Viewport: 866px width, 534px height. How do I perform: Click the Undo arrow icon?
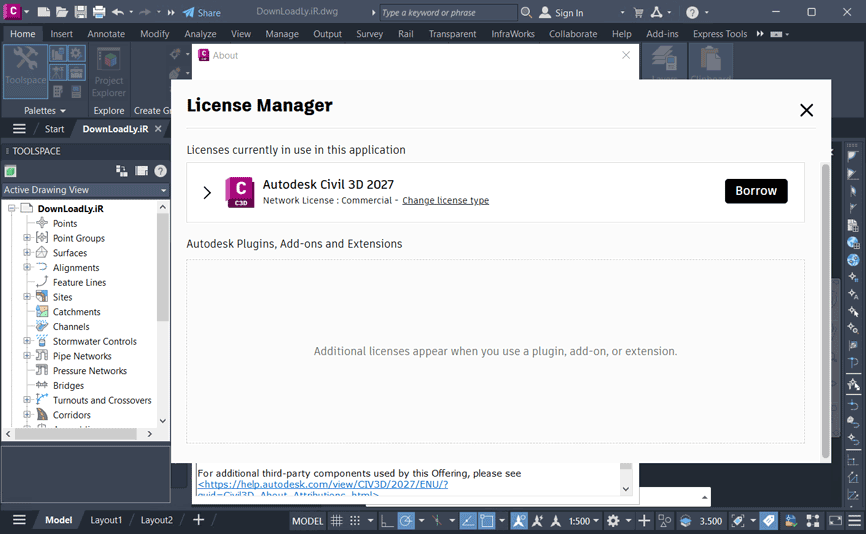118,12
